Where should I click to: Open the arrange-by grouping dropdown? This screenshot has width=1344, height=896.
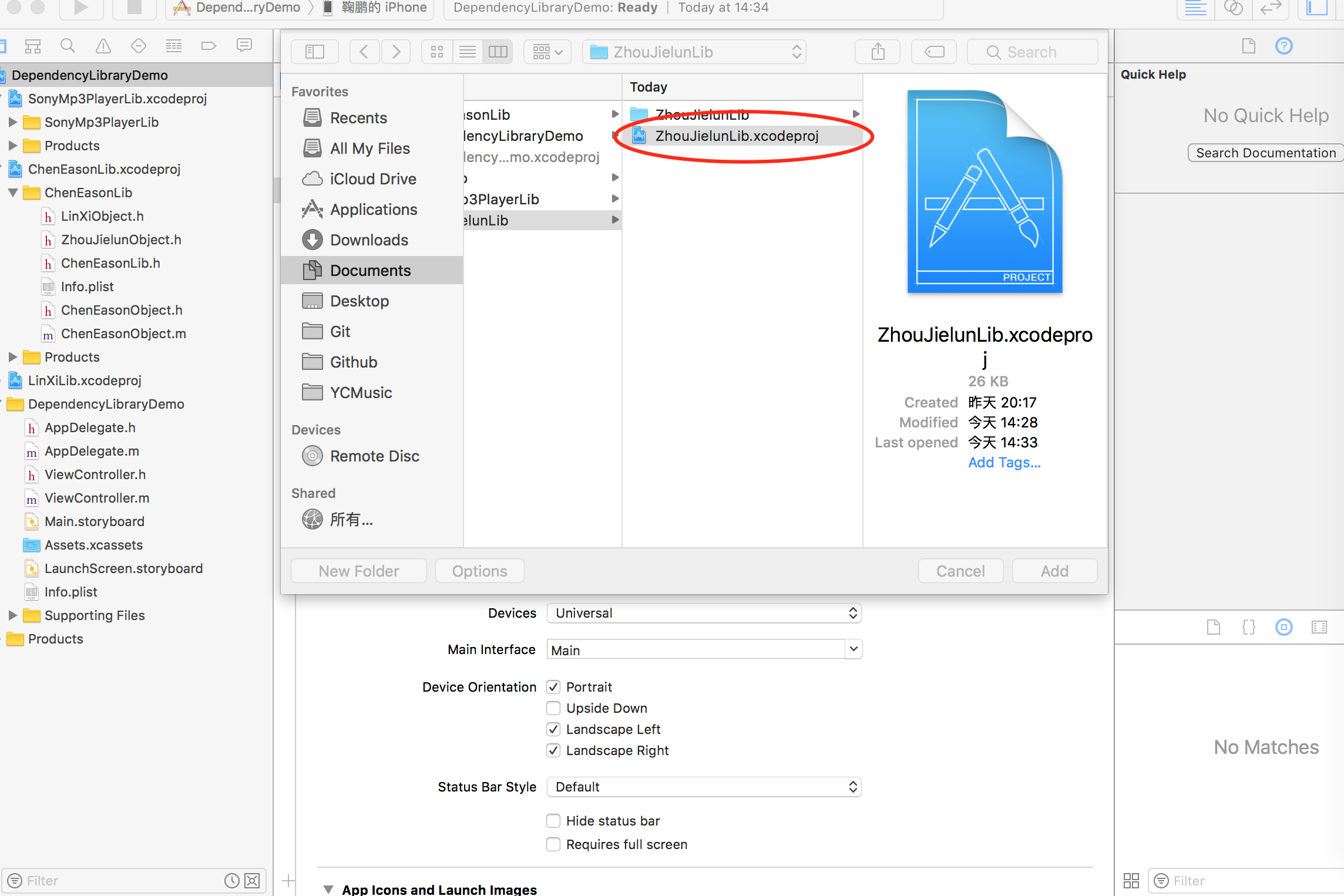547,52
